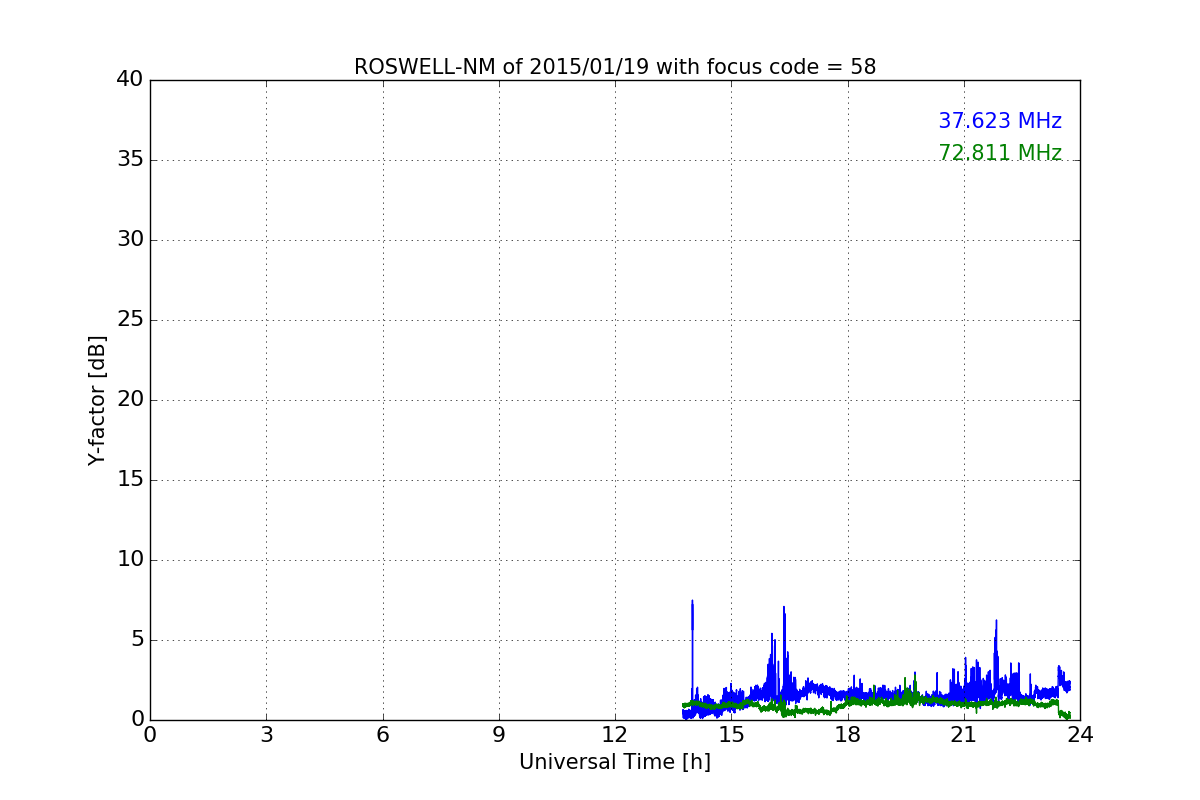This screenshot has width=1200, height=800.
Task: Click the blue spike peak just after 16 h
Action: pos(784,608)
